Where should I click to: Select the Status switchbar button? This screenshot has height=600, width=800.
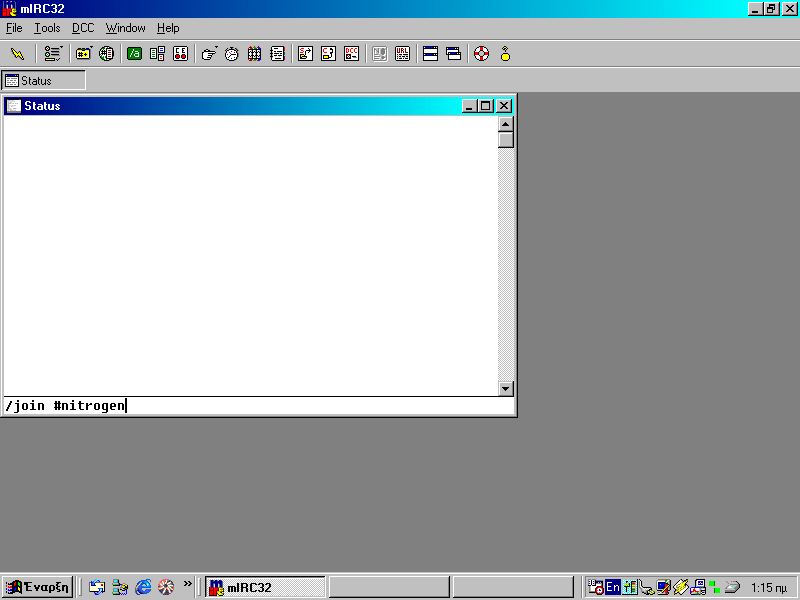[44, 81]
